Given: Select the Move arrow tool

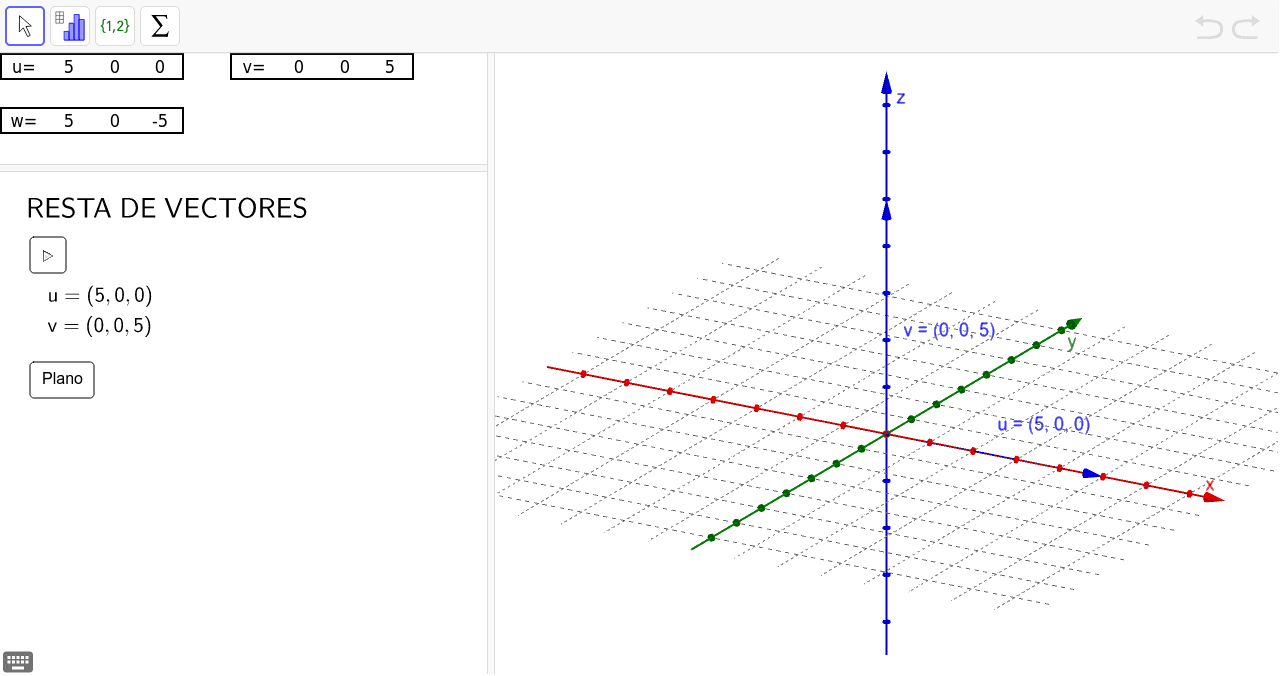Looking at the screenshot, I should click(24, 25).
